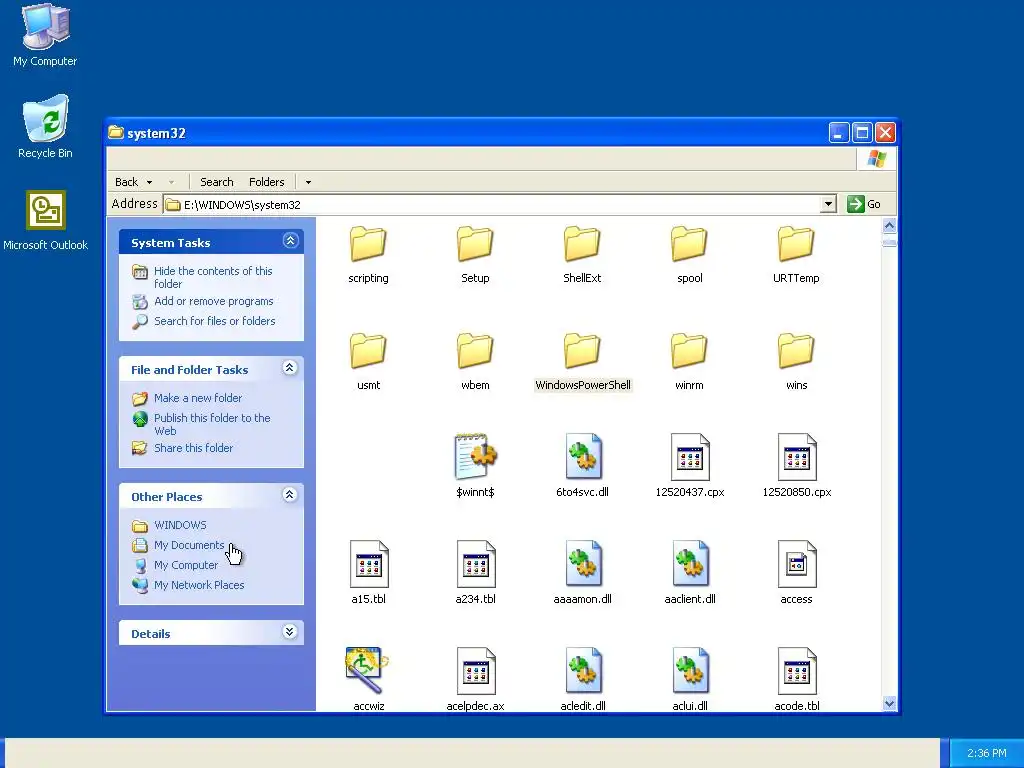Select the URTTemp folder
This screenshot has width=1024, height=768.
[796, 255]
